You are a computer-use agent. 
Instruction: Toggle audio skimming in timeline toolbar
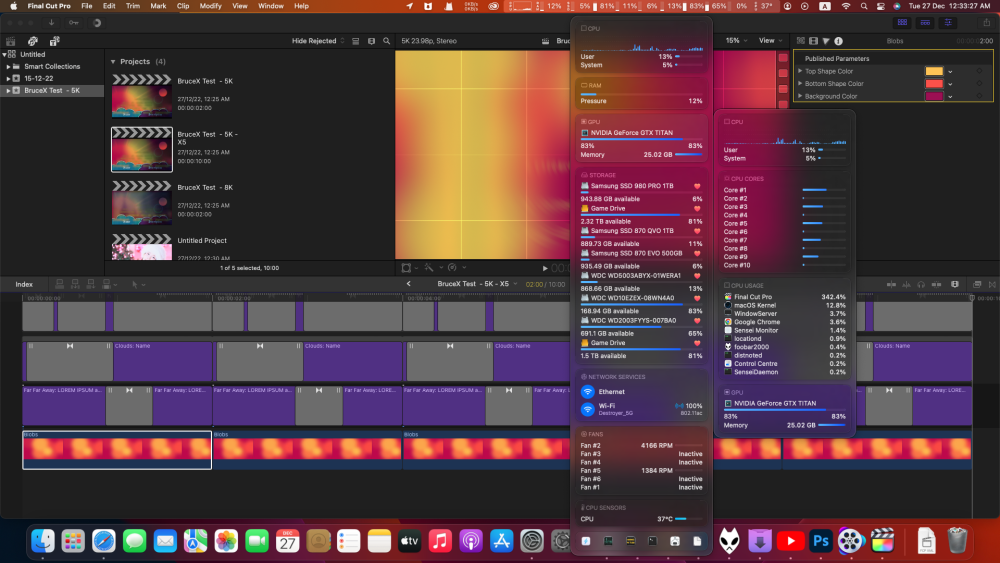click(906, 284)
